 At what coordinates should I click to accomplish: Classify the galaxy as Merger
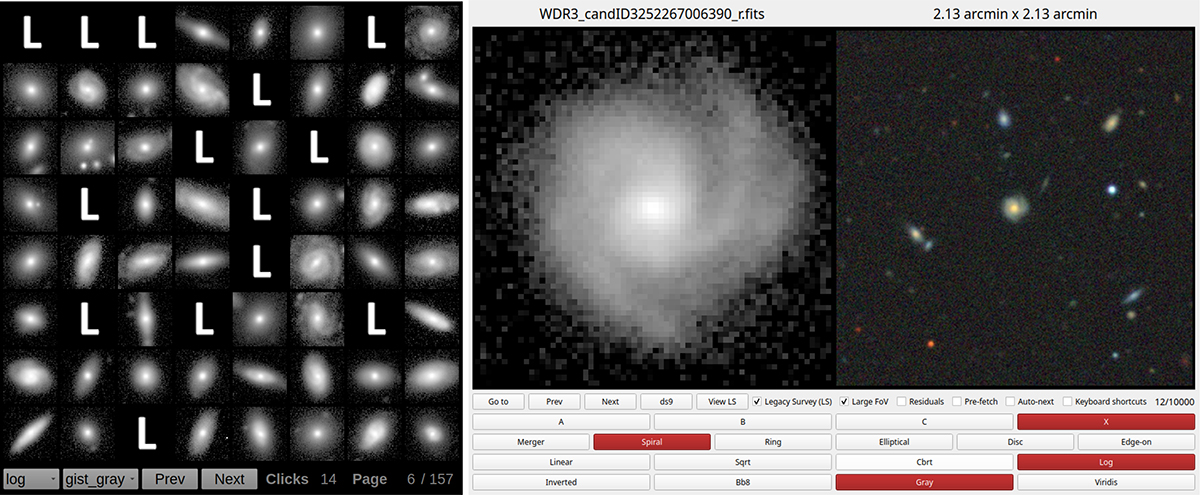pyautogui.click(x=529, y=442)
